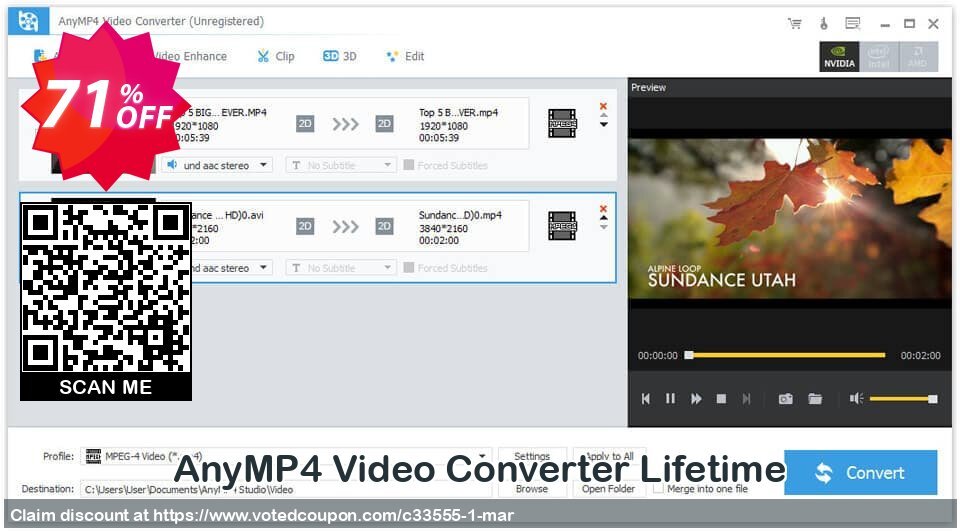Viewport: 960px width, 531px height.
Task: Click MPEG4 format icon for Top 5 B...VER.mp4
Action: click(562, 123)
